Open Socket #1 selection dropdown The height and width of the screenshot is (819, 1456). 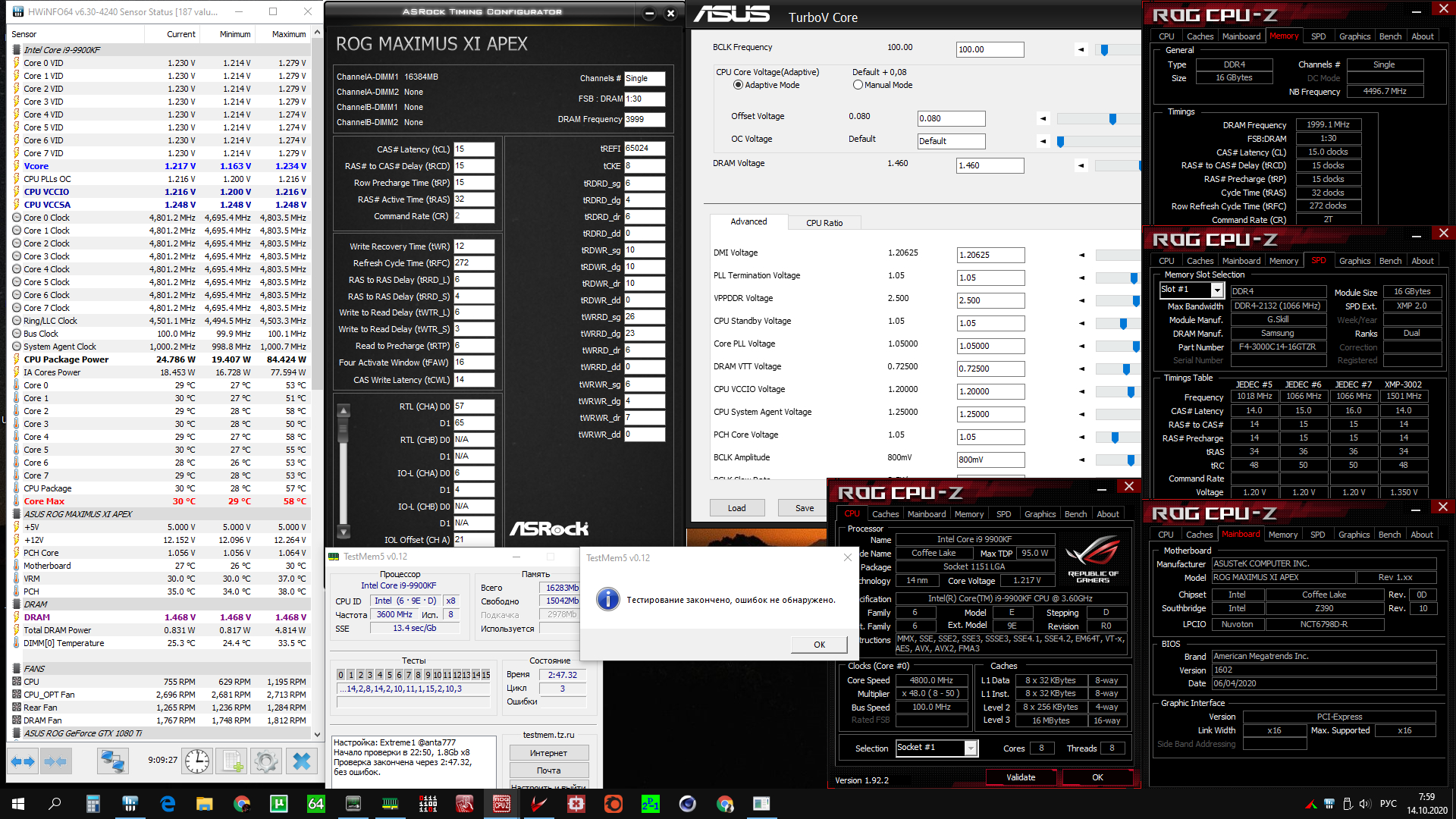971,748
